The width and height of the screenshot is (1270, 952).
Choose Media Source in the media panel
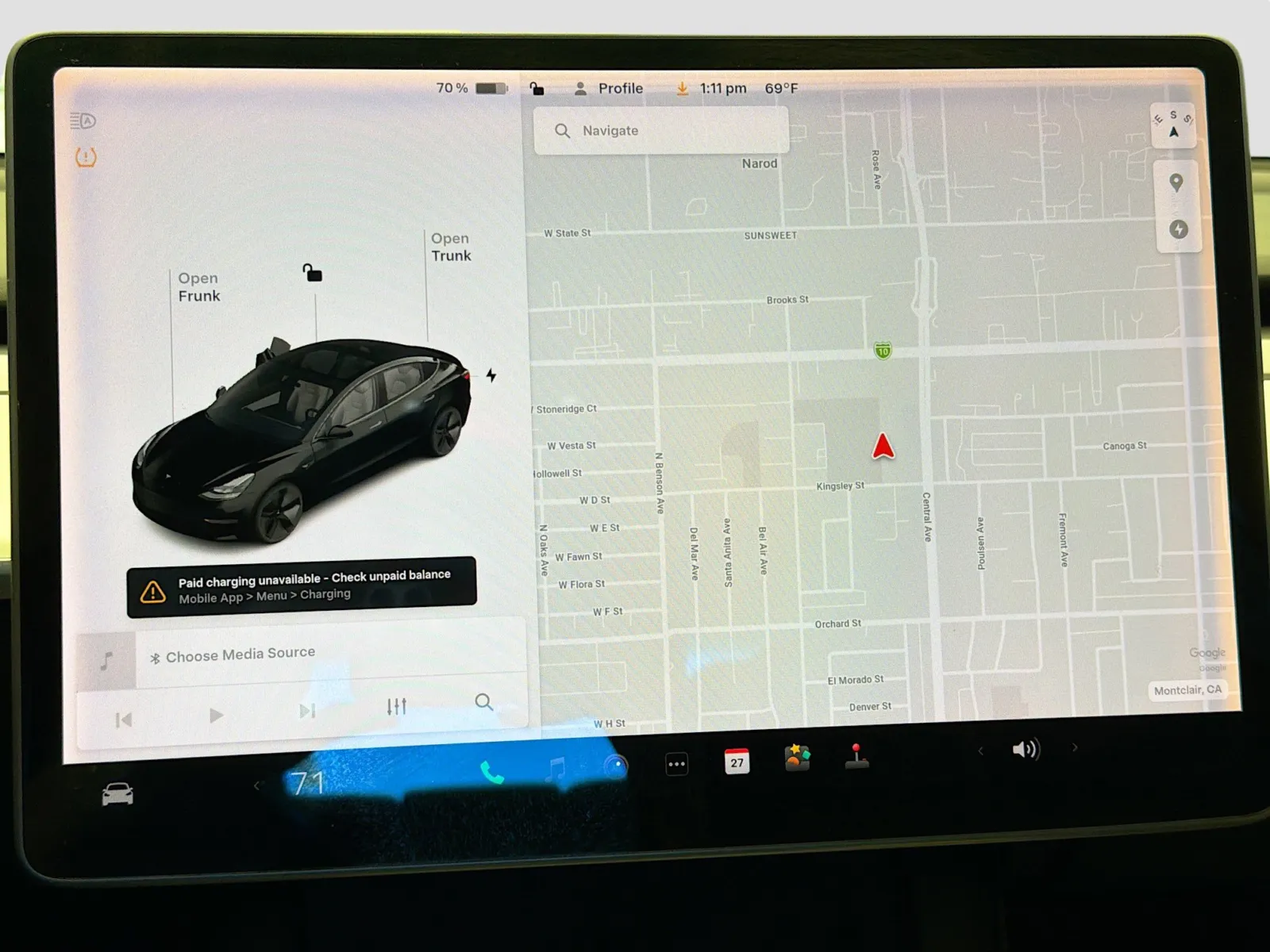tap(241, 654)
